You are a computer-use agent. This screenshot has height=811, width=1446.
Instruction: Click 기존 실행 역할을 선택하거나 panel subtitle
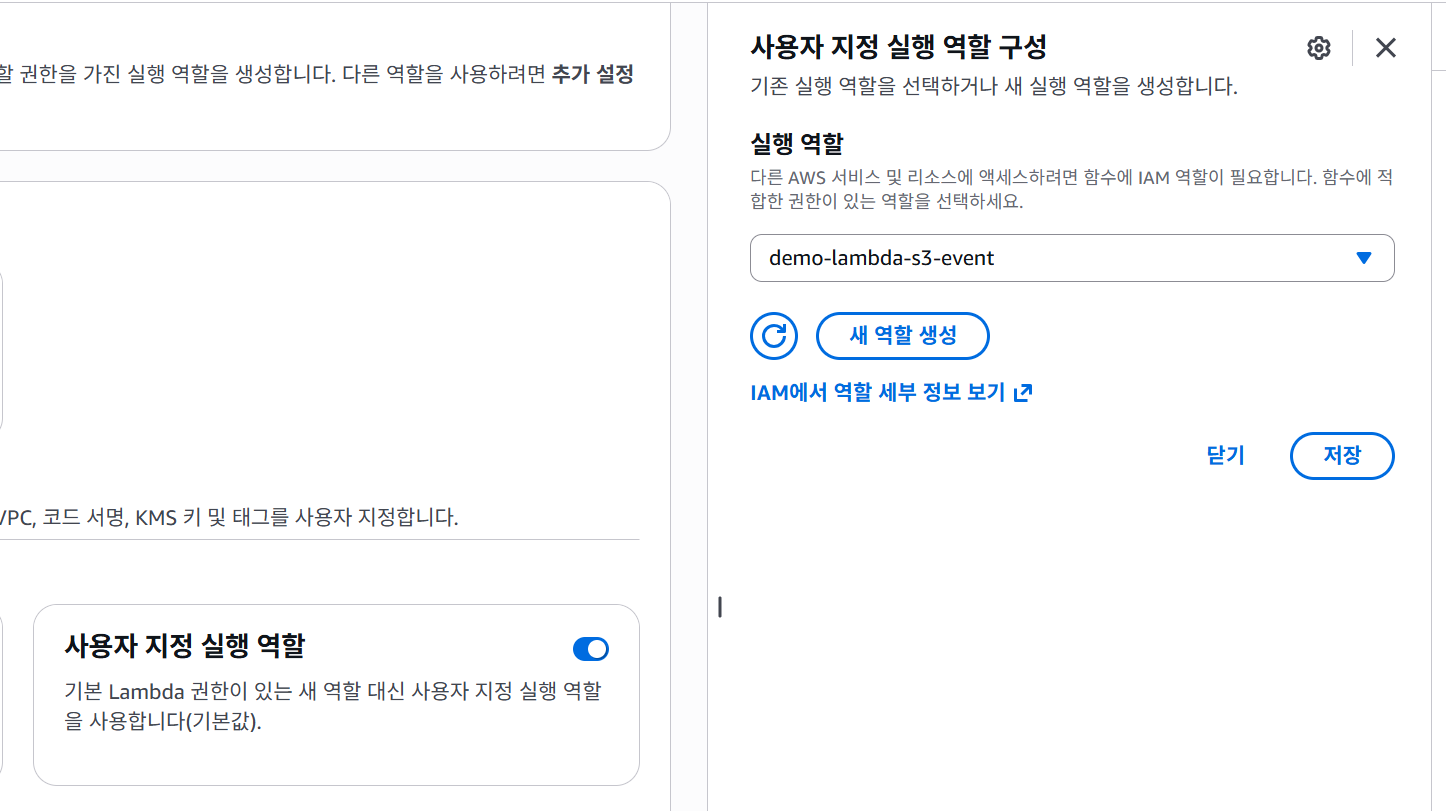point(994,87)
